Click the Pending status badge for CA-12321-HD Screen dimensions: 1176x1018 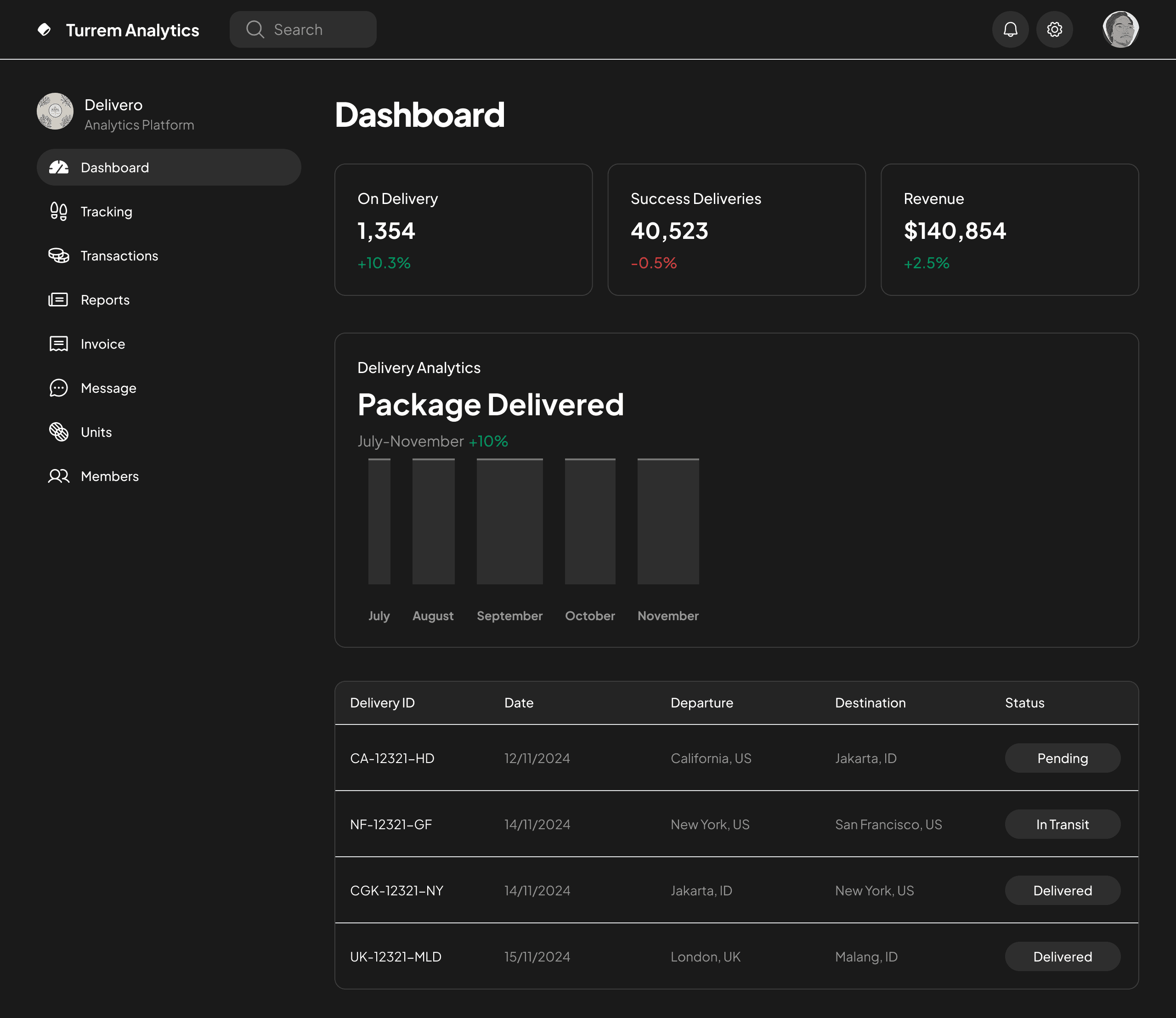pyautogui.click(x=1062, y=758)
